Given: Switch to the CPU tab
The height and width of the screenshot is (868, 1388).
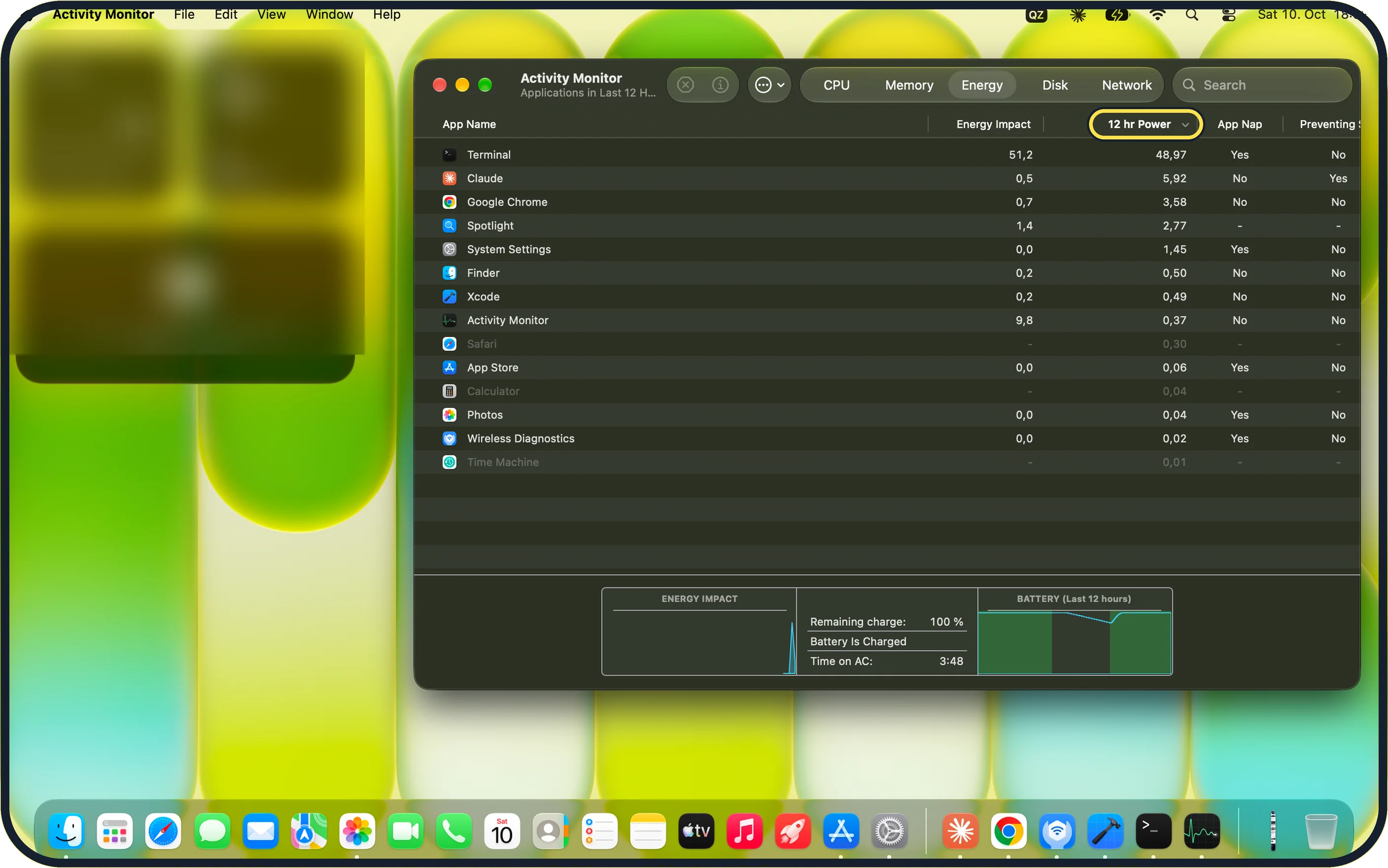Looking at the screenshot, I should pos(836,85).
